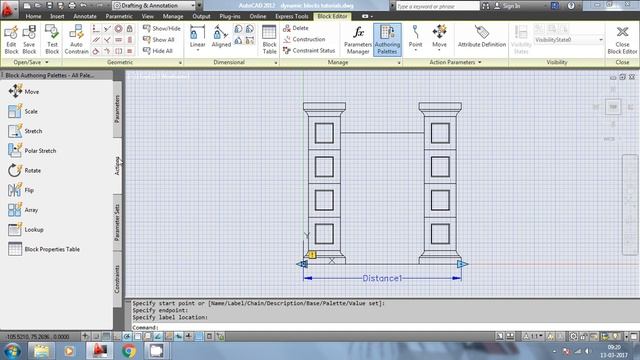This screenshot has width=640, height=360.
Task: Expand the Manage panel launcher
Action: (399, 63)
